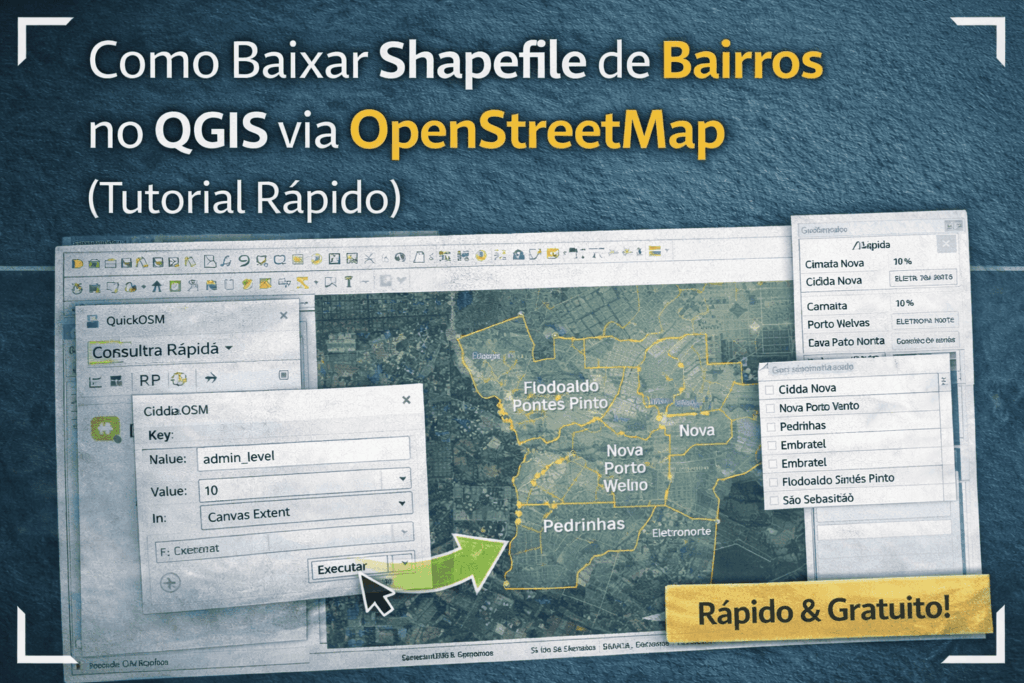
Task: Click the Porto Welvas row in right panel
Action: click(882, 323)
